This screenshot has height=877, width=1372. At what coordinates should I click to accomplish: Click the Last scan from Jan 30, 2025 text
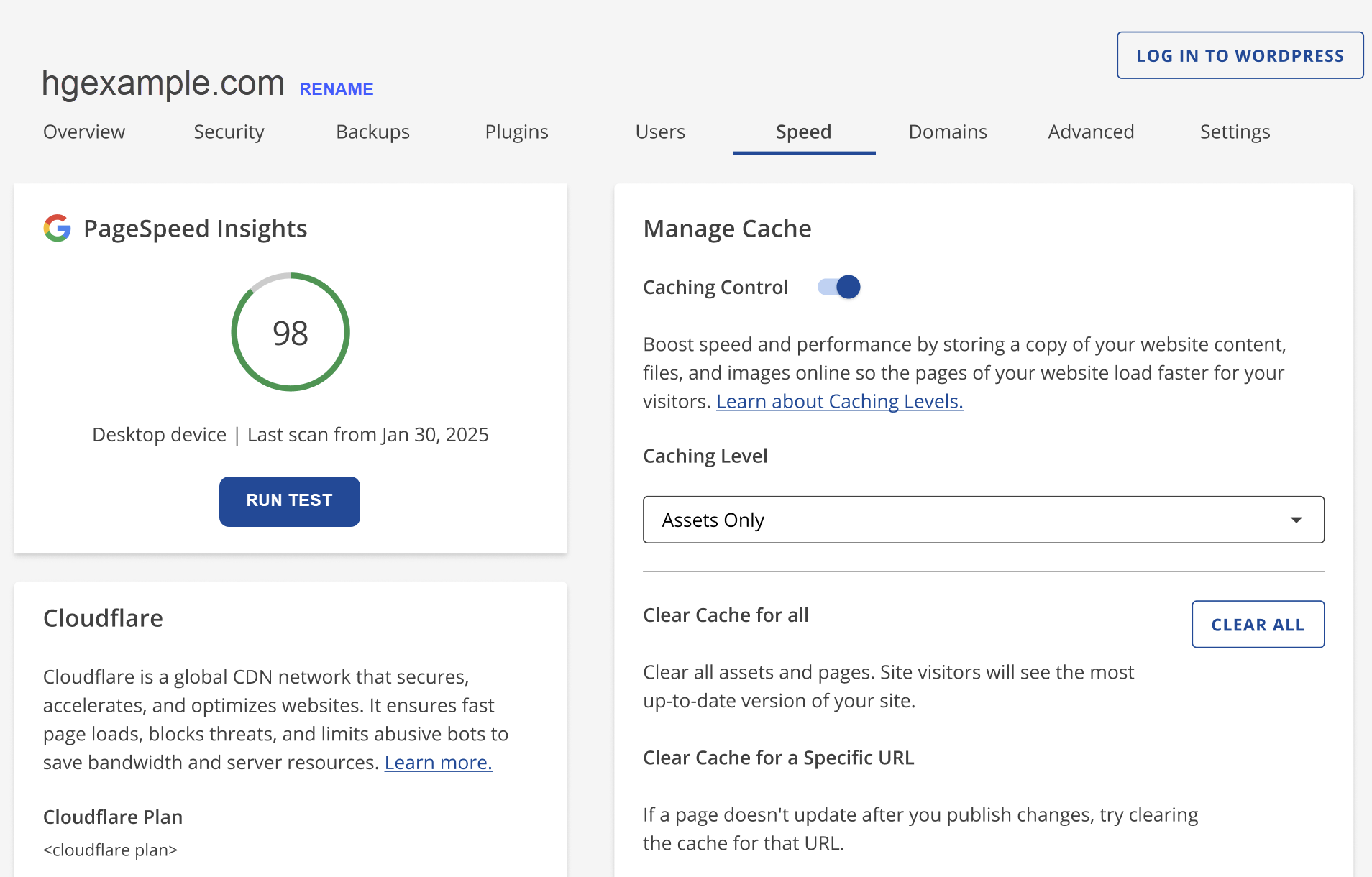[x=367, y=435]
